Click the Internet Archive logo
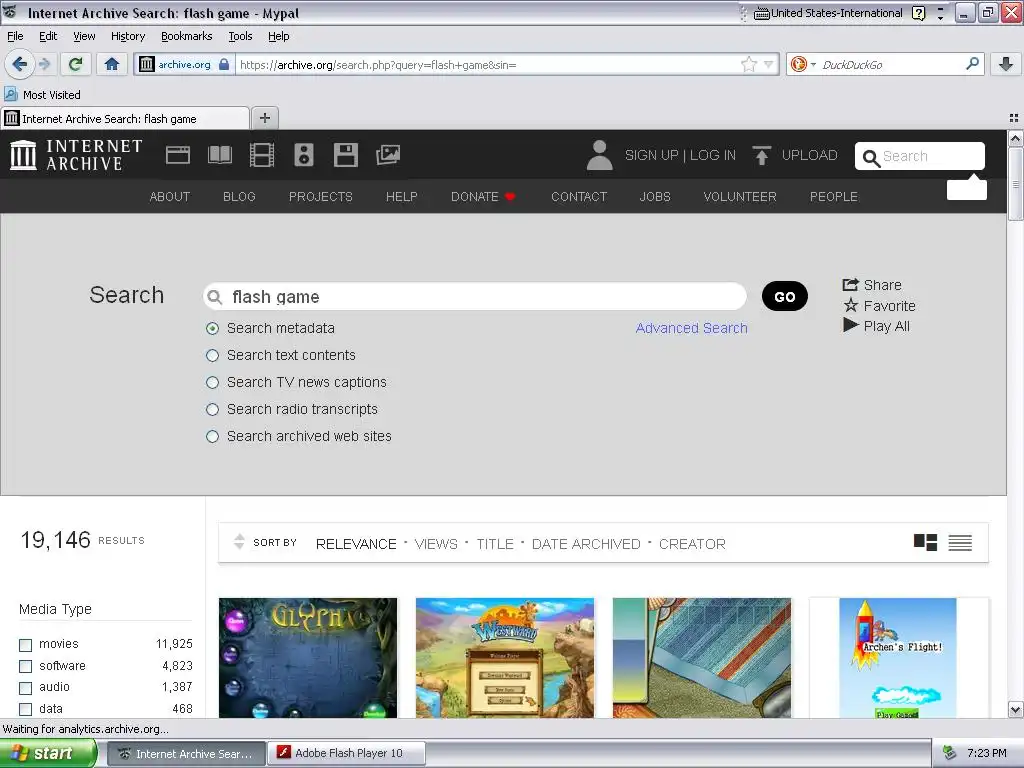 pos(76,155)
